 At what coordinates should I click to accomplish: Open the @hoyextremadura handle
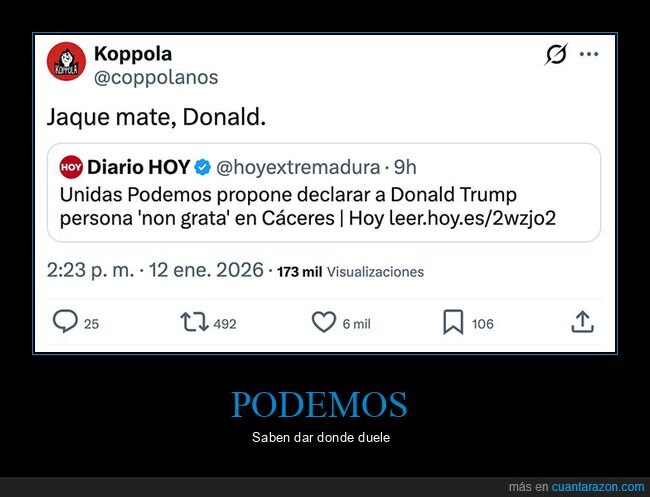298,167
